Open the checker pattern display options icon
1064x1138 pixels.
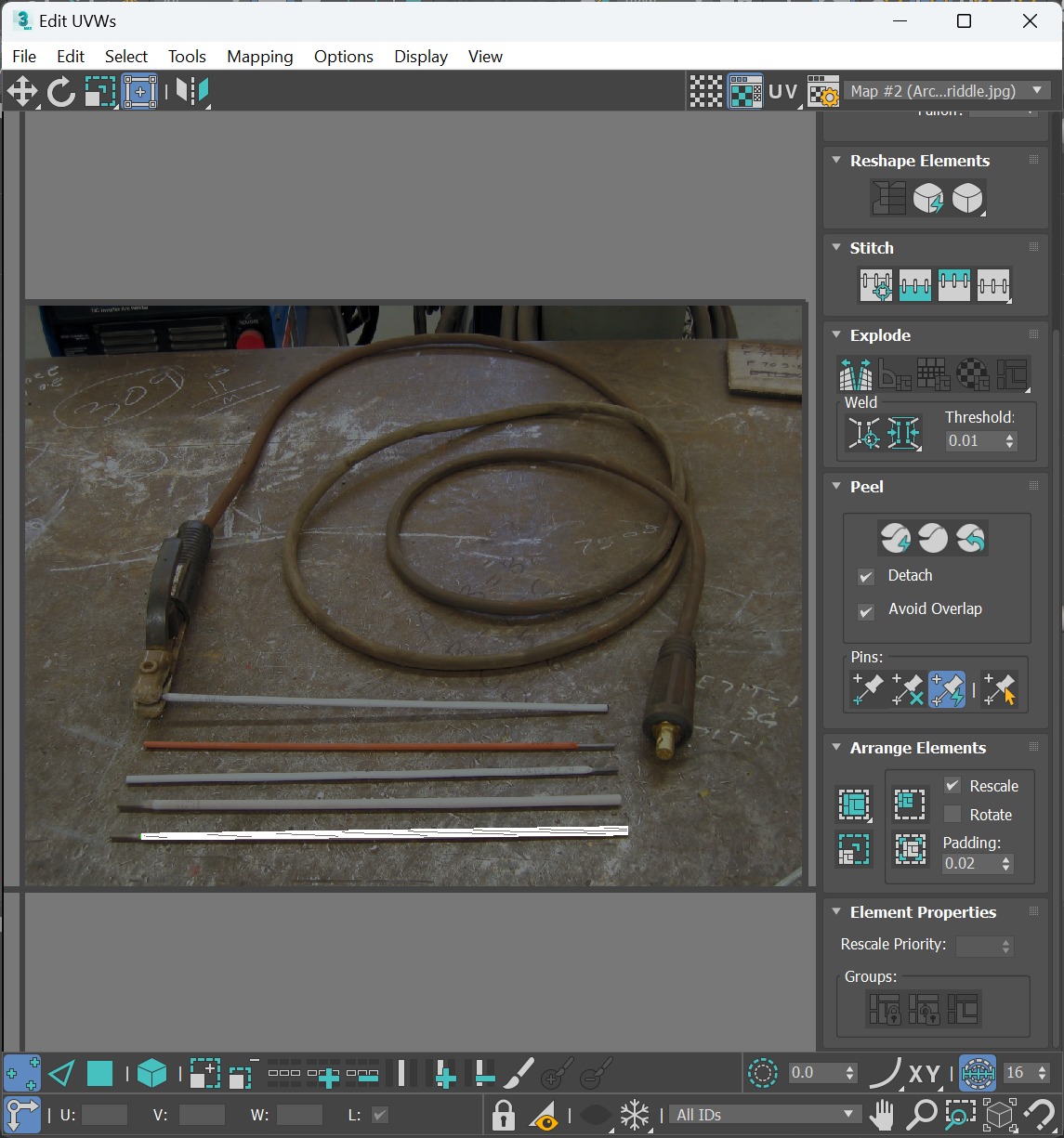point(706,91)
